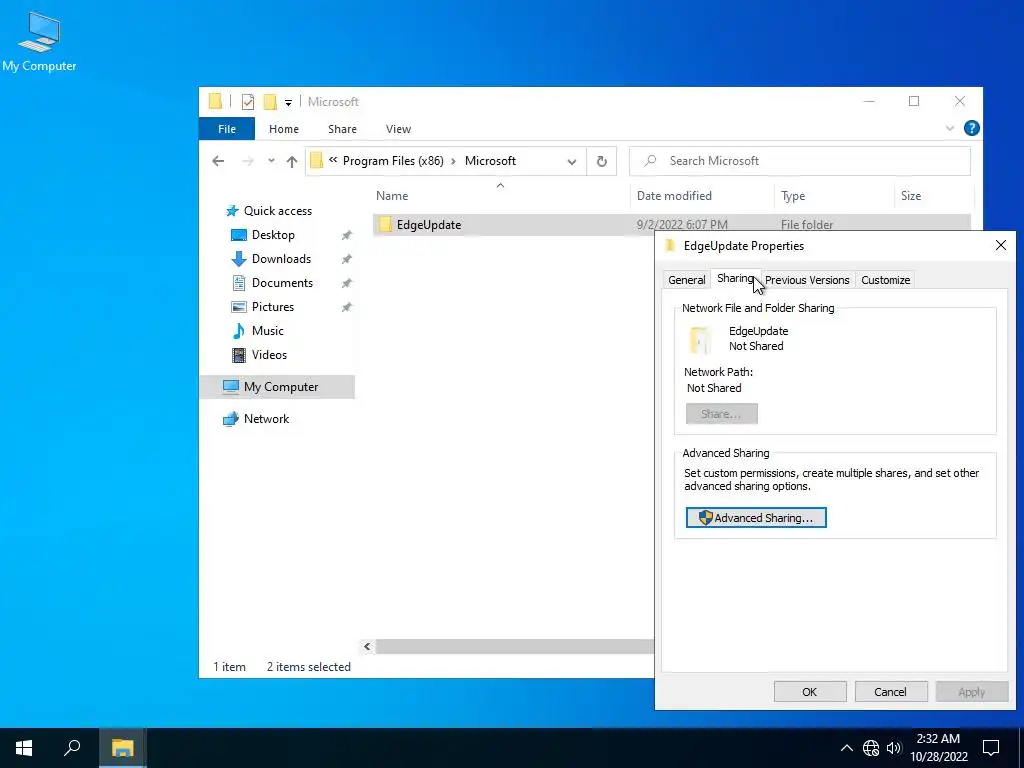Open Advanced Sharing... dialog
Screen dimensions: 1024x768
tap(756, 517)
